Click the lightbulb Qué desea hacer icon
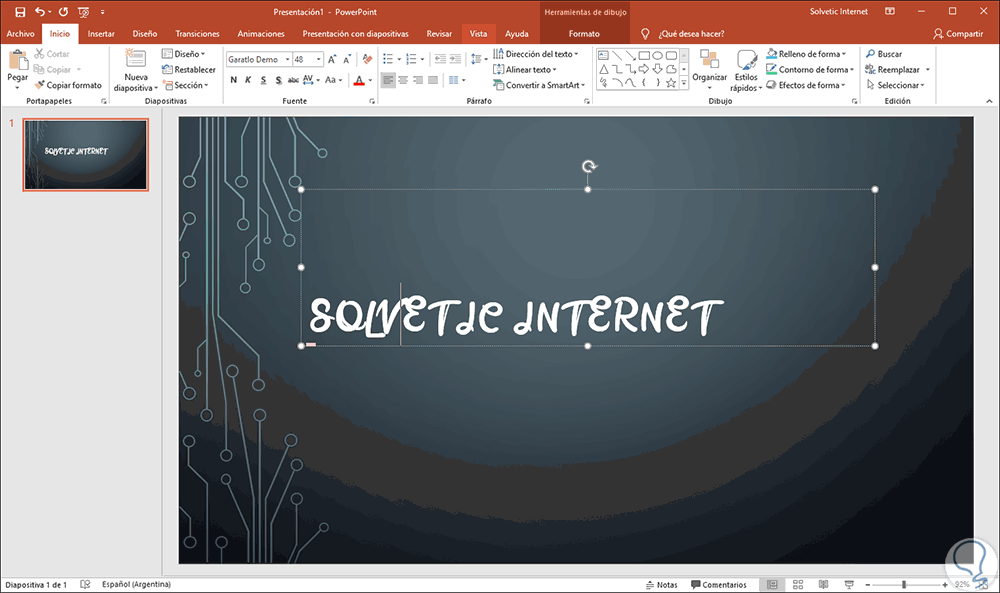This screenshot has width=1000, height=593. click(645, 34)
